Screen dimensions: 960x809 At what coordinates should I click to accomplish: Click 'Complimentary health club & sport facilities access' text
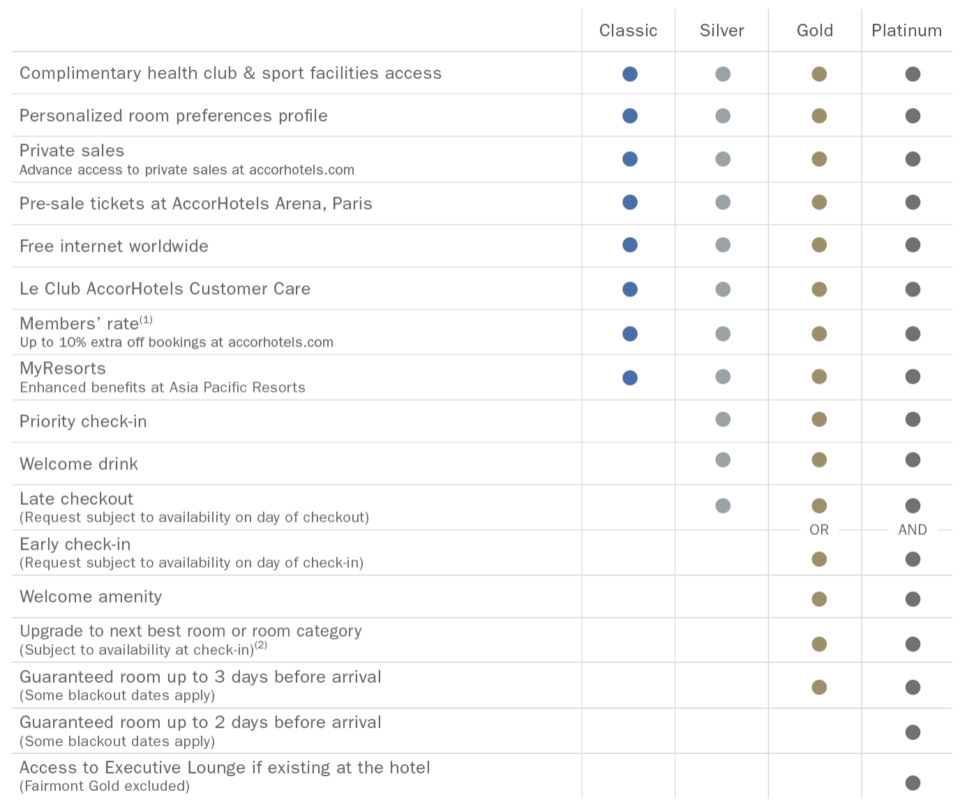pos(230,73)
